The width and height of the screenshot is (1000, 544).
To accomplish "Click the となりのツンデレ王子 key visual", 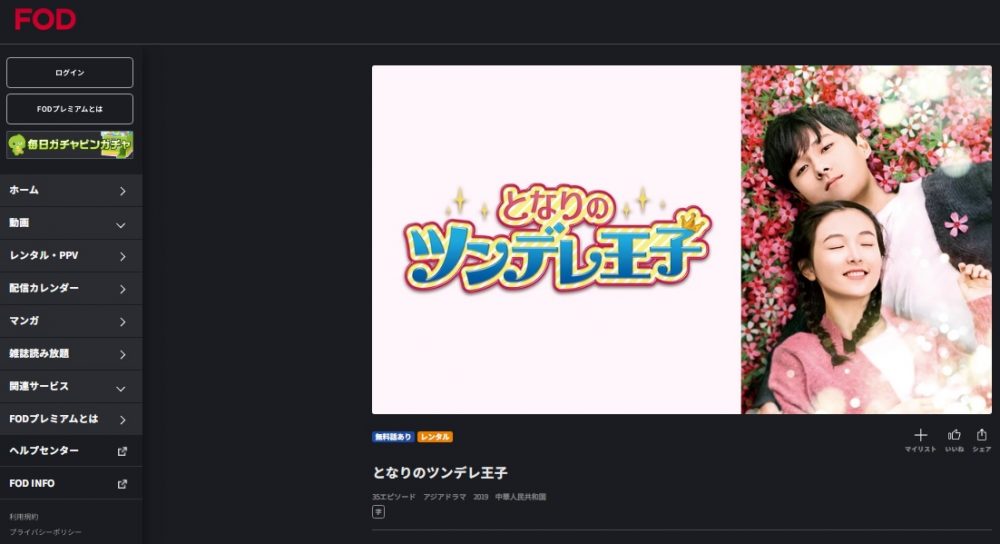I will 681,239.
